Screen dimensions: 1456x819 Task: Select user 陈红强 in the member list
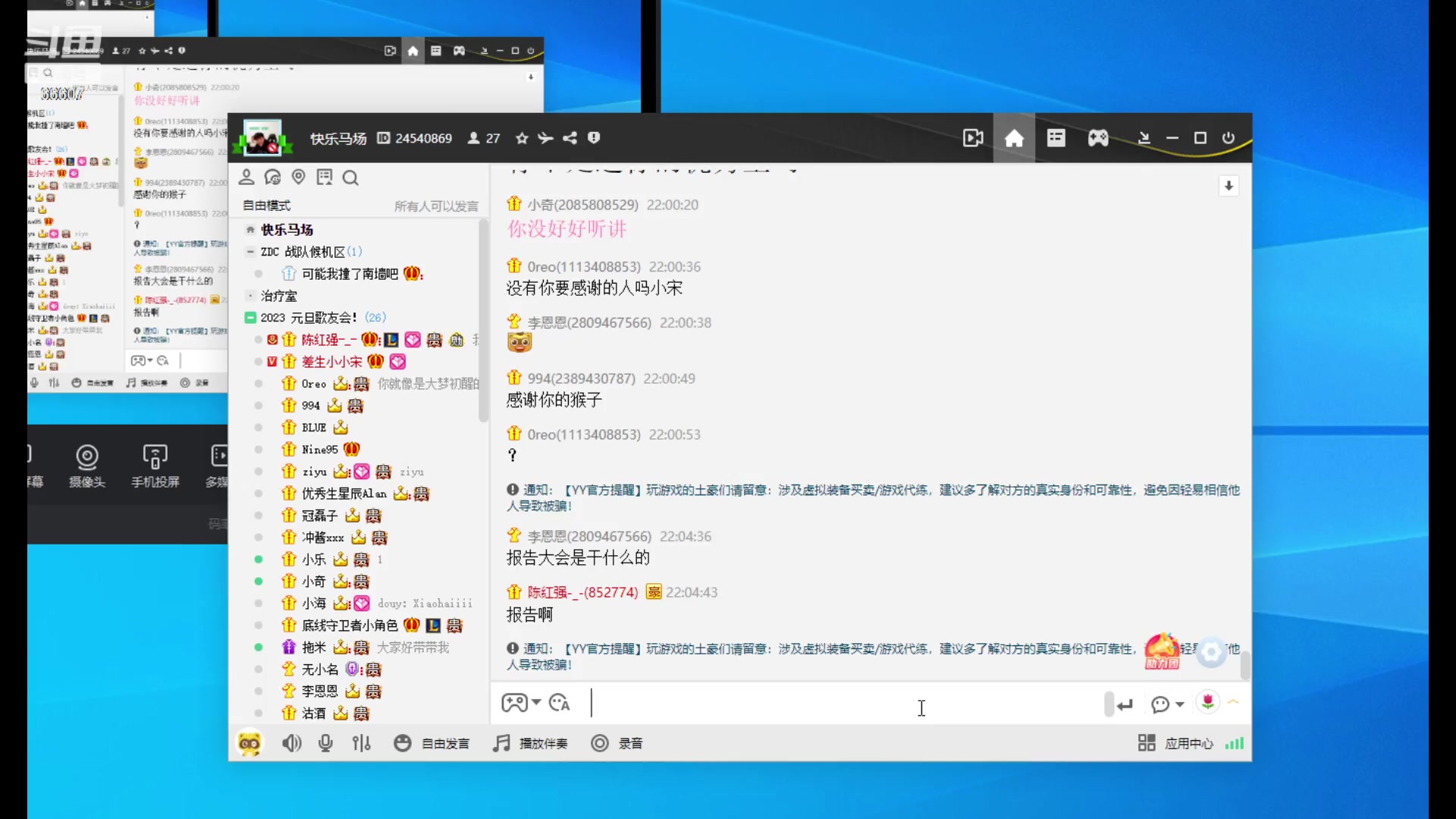pos(328,340)
